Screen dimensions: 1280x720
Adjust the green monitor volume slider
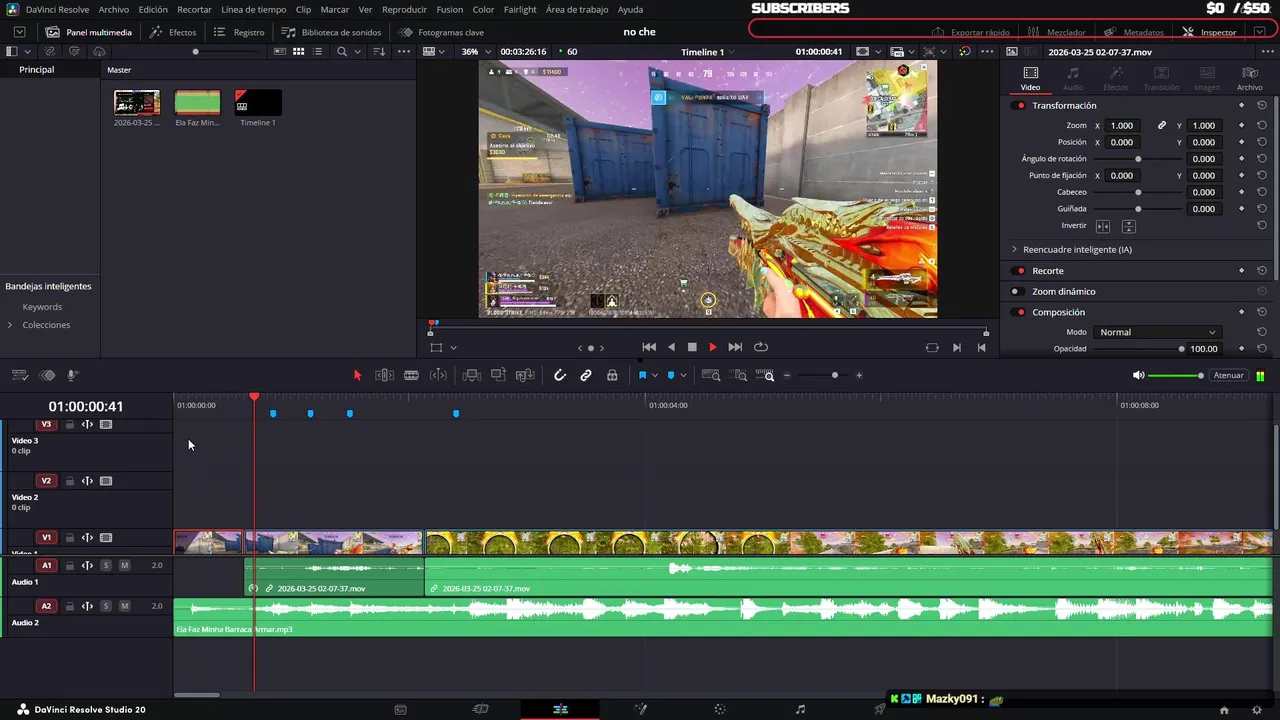click(x=1176, y=375)
